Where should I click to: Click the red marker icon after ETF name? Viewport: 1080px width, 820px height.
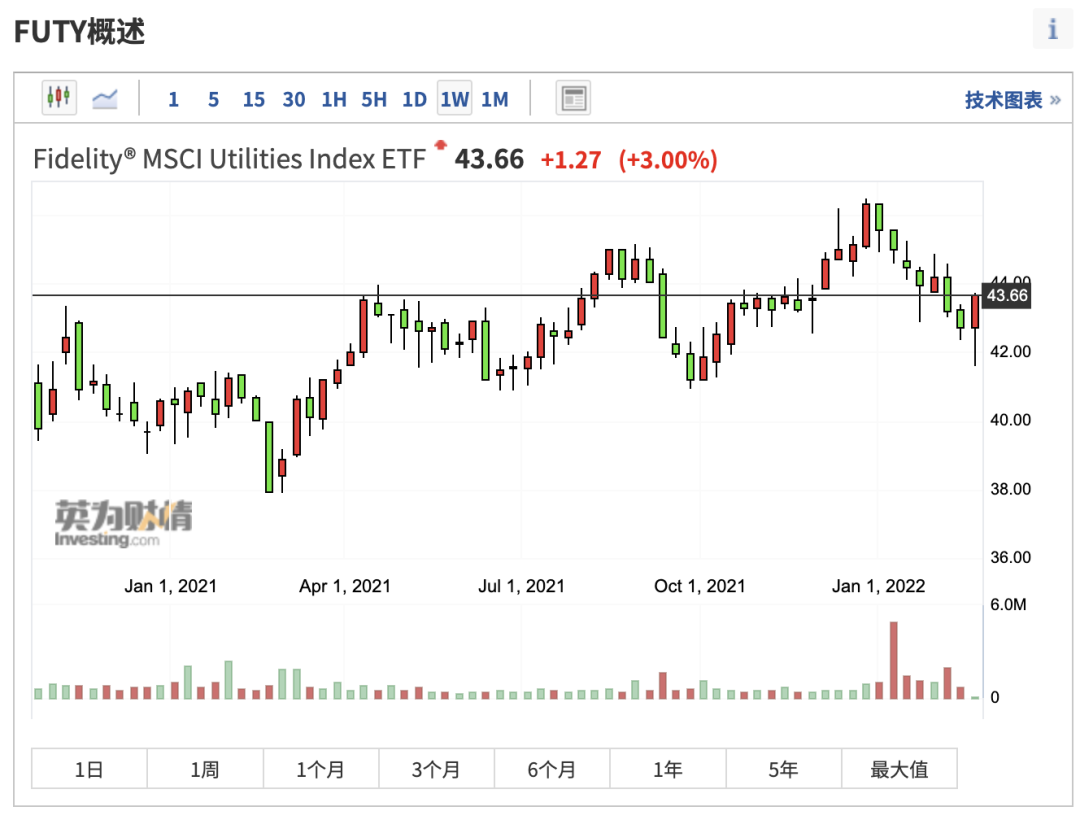pyautogui.click(x=440, y=145)
